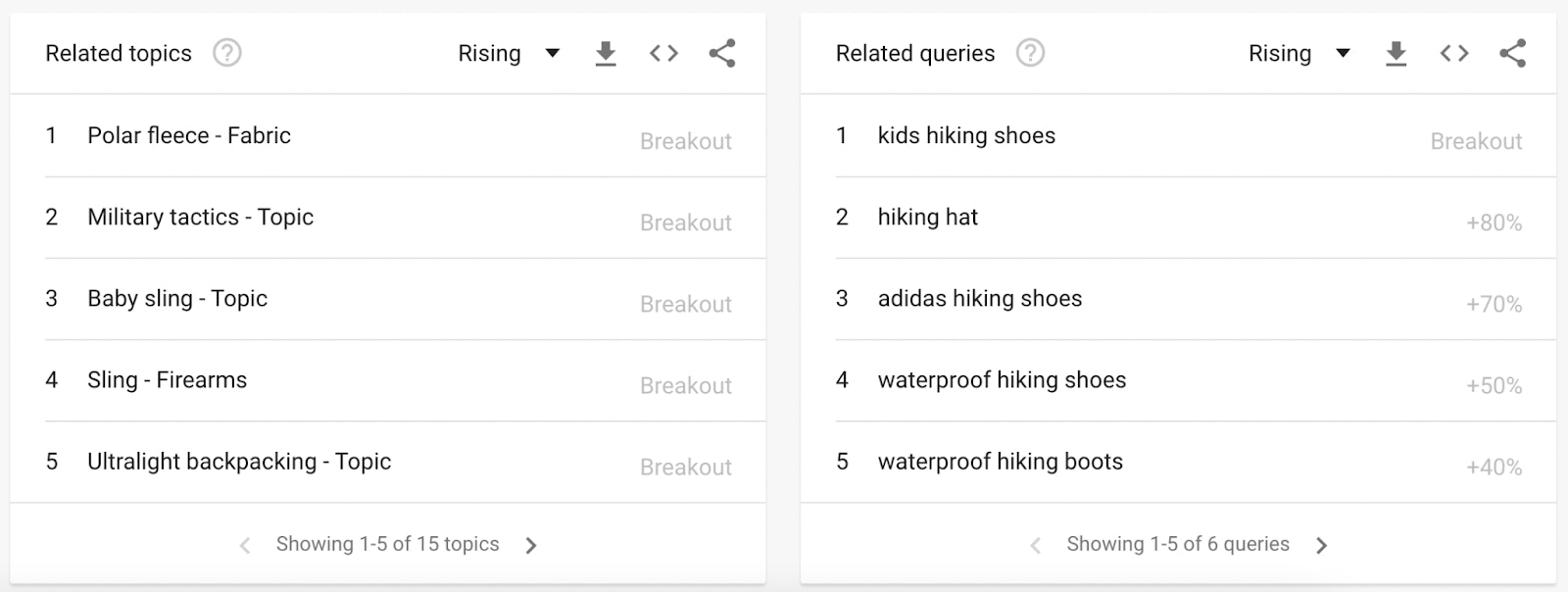Click the help icon beside Related queries
The height and width of the screenshot is (592, 1568).
[x=1032, y=54]
